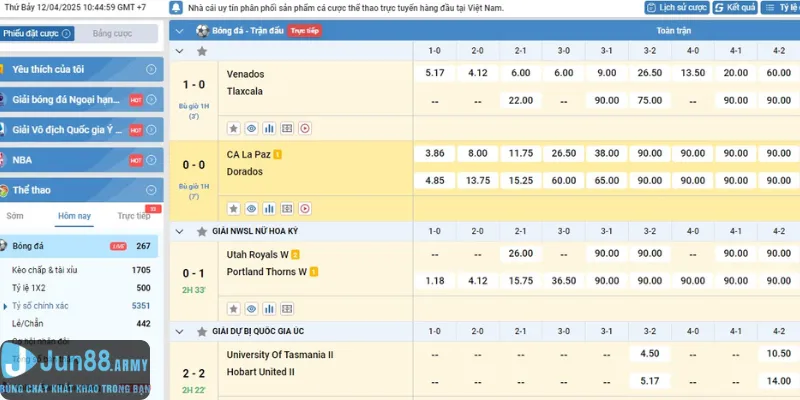Open live stream icon for Venados vs Tlaxcala
800x400 pixels.
point(305,128)
